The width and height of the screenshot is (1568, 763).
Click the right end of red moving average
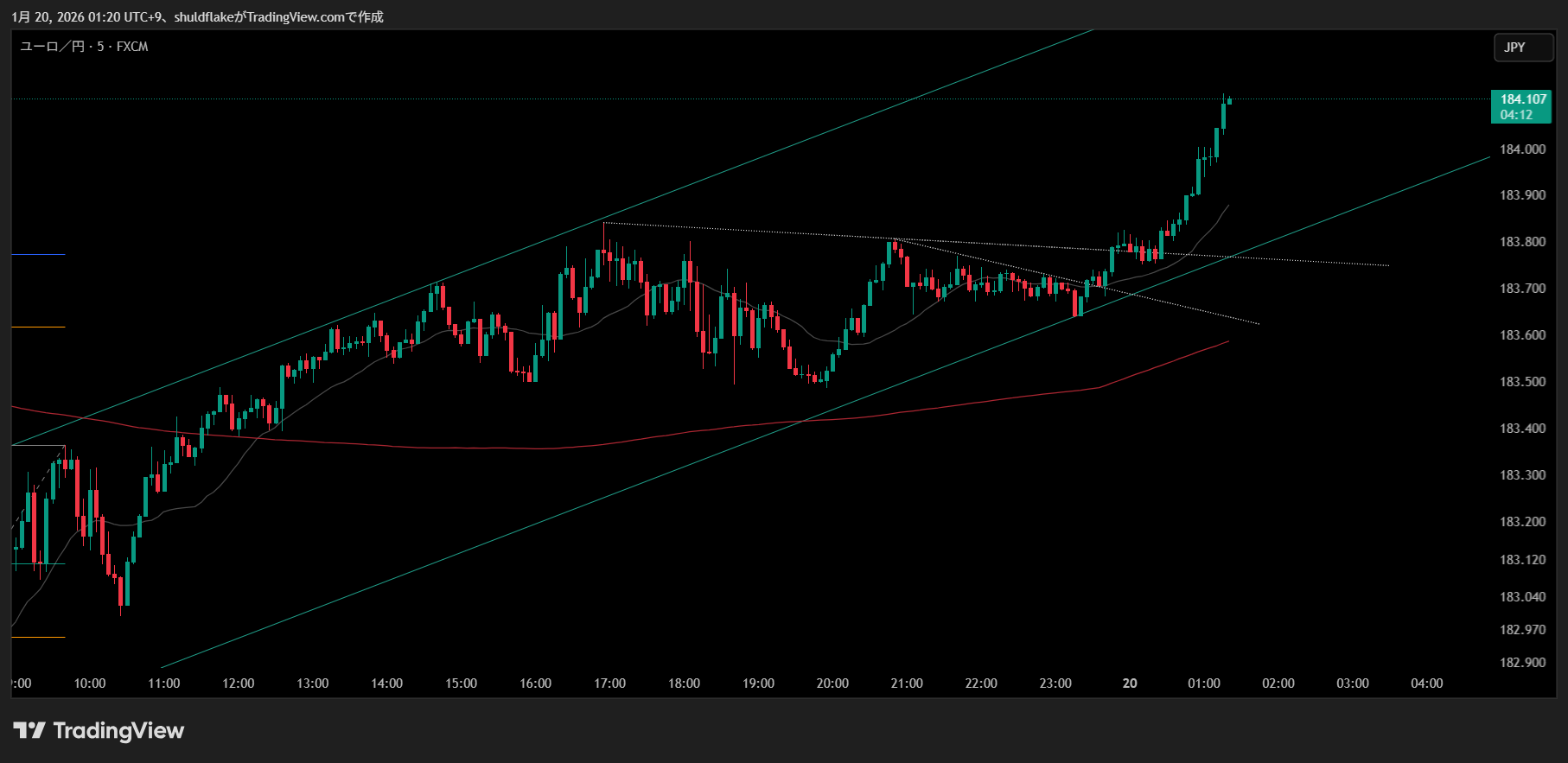coord(1227,342)
